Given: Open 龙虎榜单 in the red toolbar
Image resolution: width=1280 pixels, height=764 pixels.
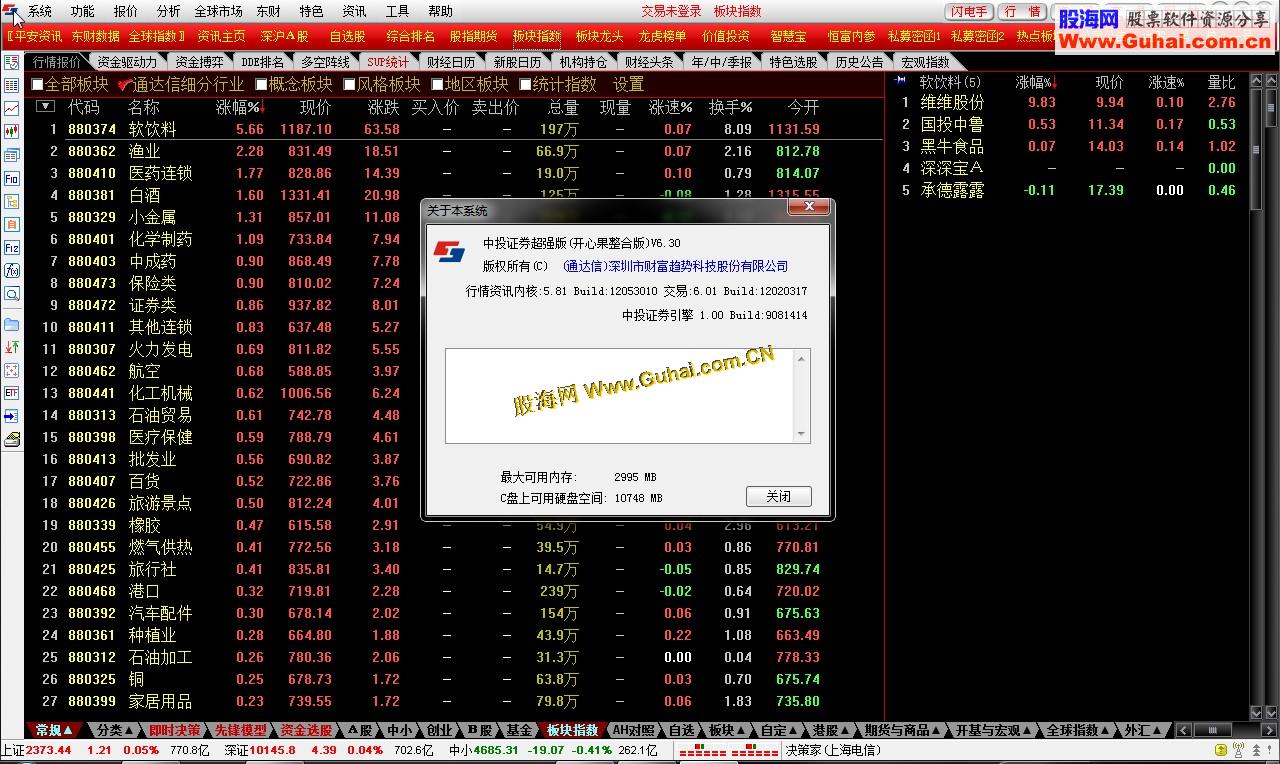Looking at the screenshot, I should (x=662, y=36).
